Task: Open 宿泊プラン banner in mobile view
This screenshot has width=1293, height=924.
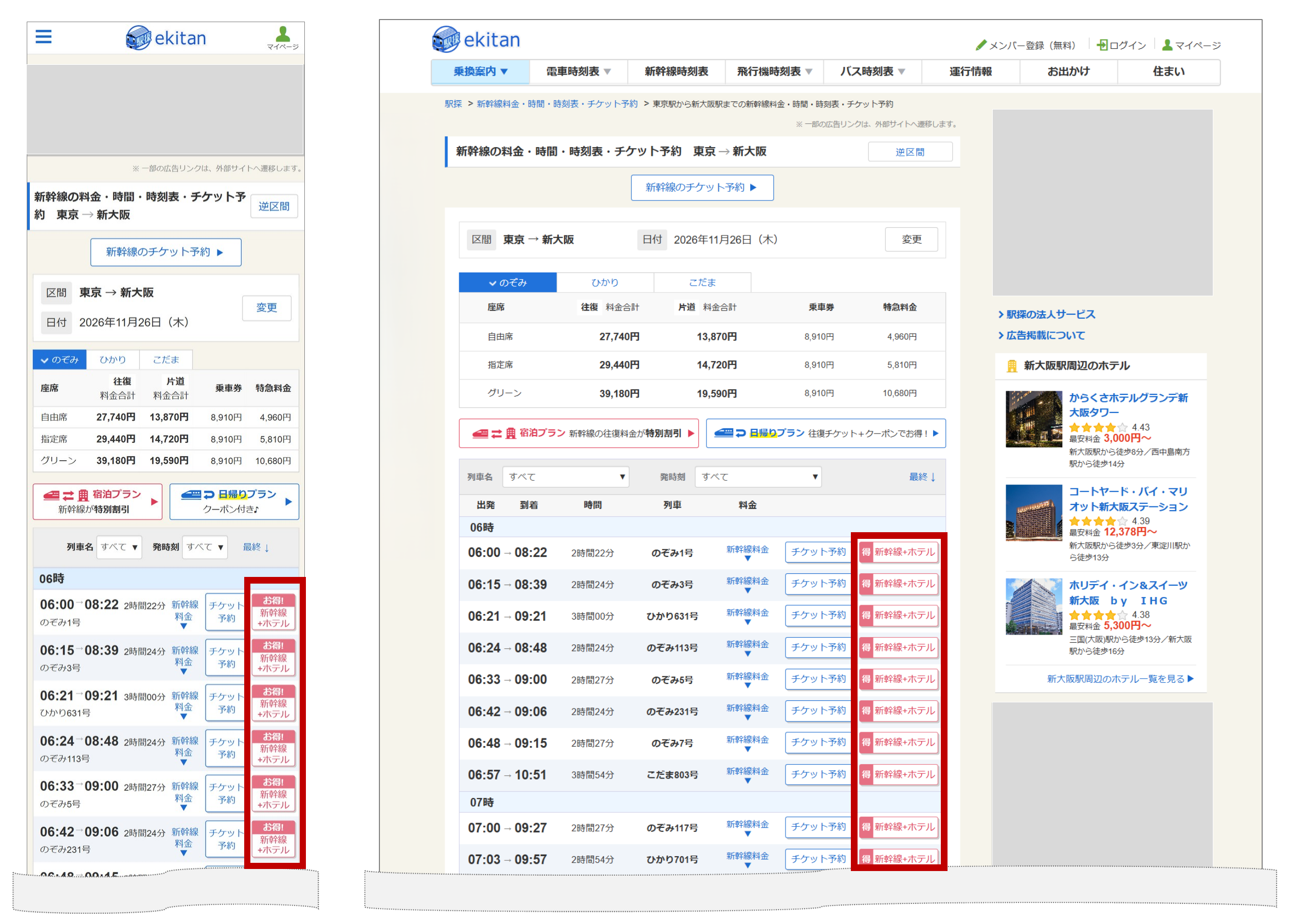Action: coord(97,501)
